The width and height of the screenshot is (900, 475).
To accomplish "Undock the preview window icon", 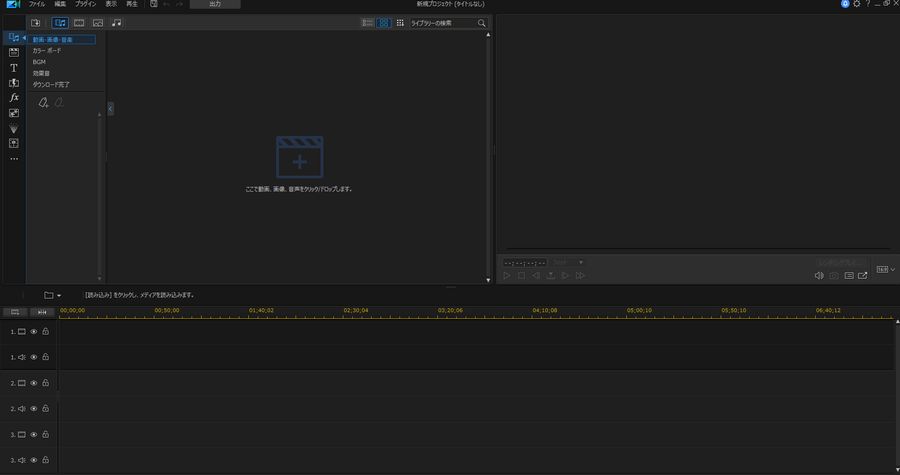I will (863, 275).
